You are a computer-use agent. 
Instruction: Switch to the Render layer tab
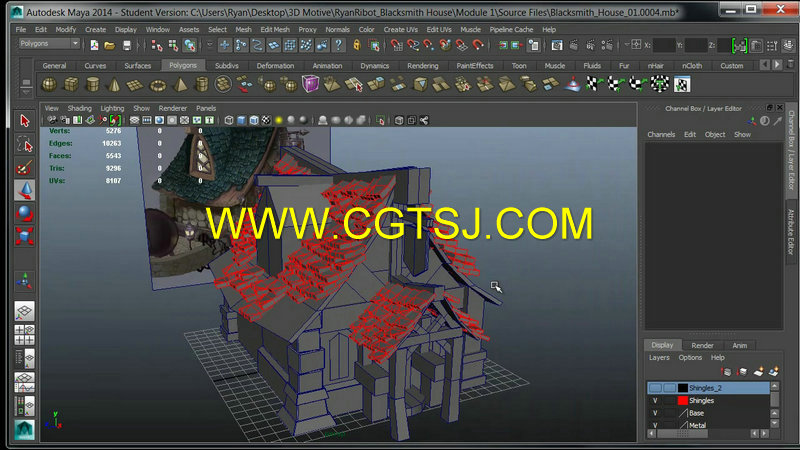coord(703,345)
